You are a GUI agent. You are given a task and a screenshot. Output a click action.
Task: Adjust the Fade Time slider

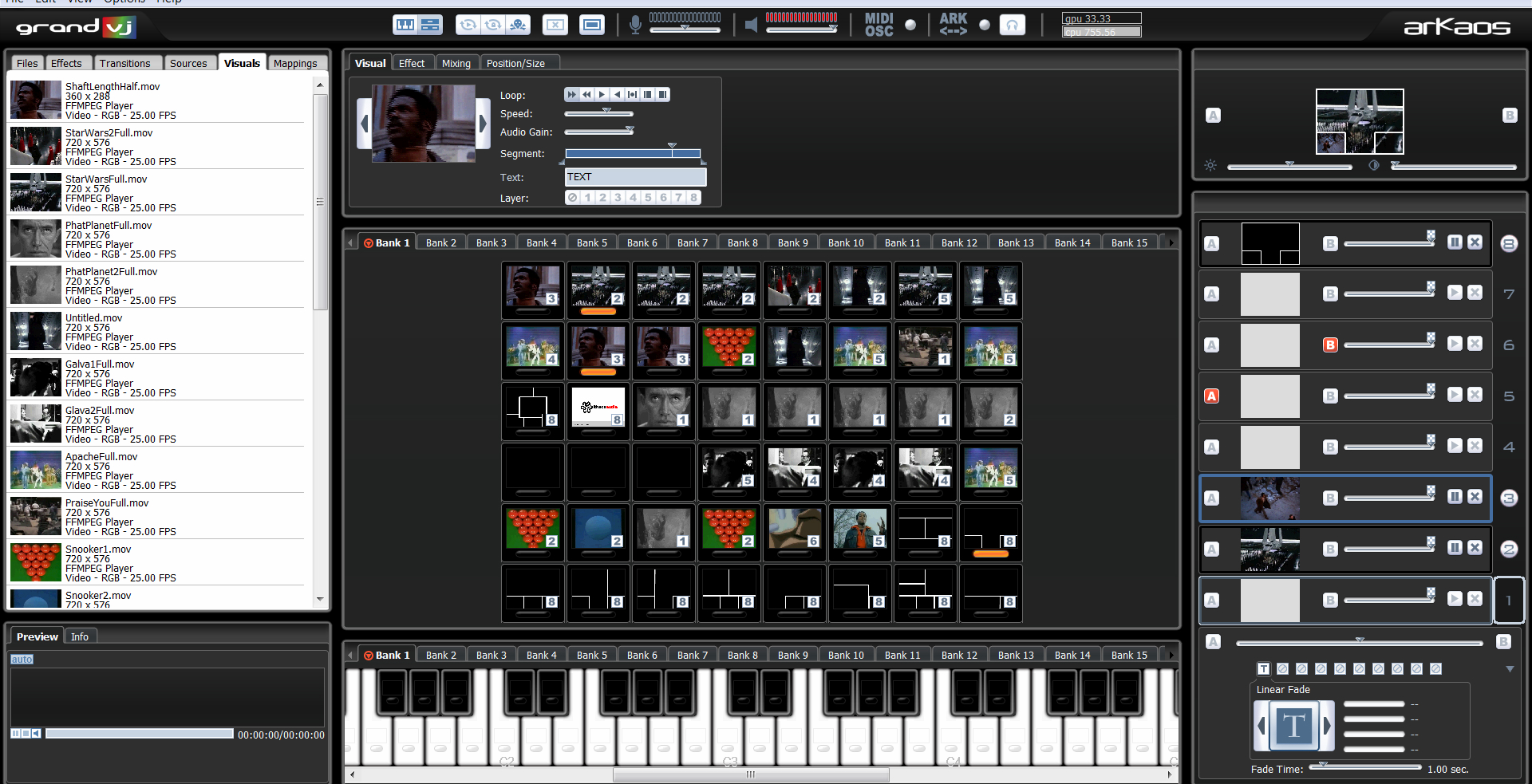(x=1367, y=768)
